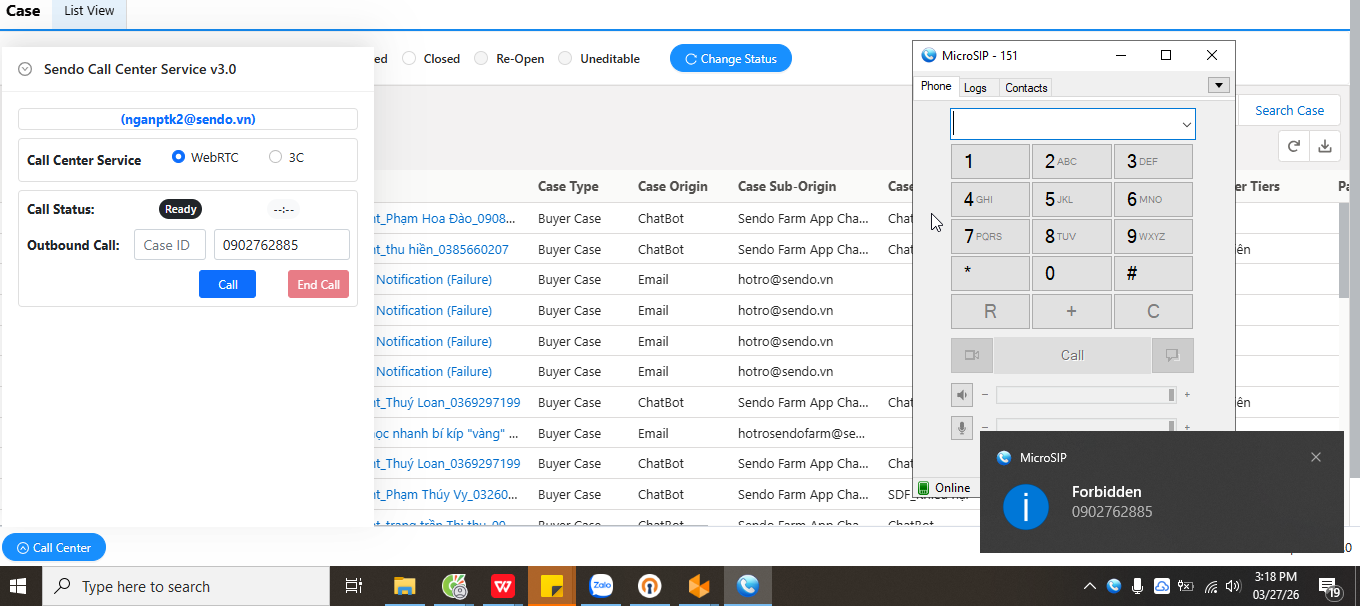
Task: Click the download icon above the table
Action: tap(1325, 146)
